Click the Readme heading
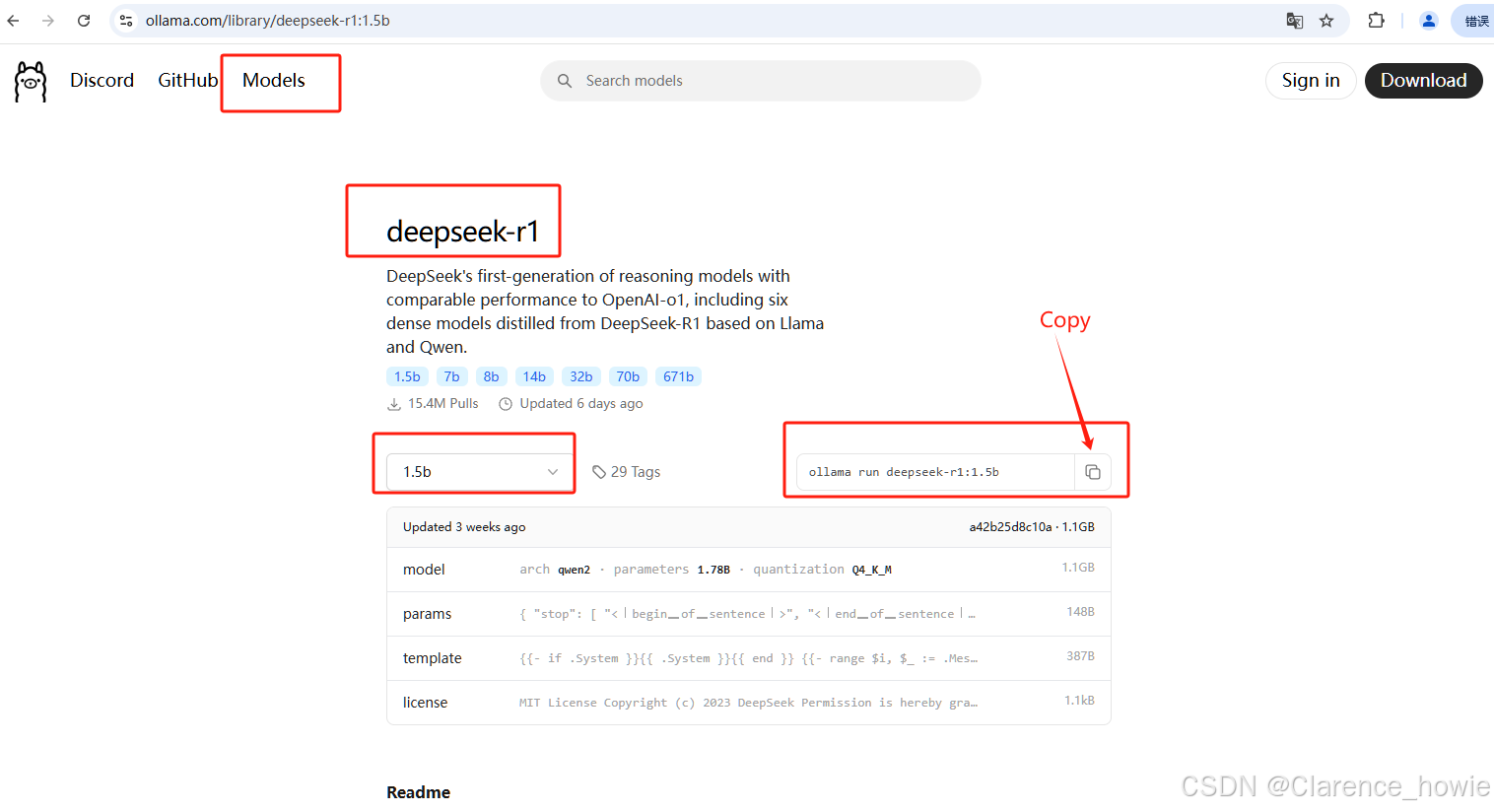 tap(418, 792)
